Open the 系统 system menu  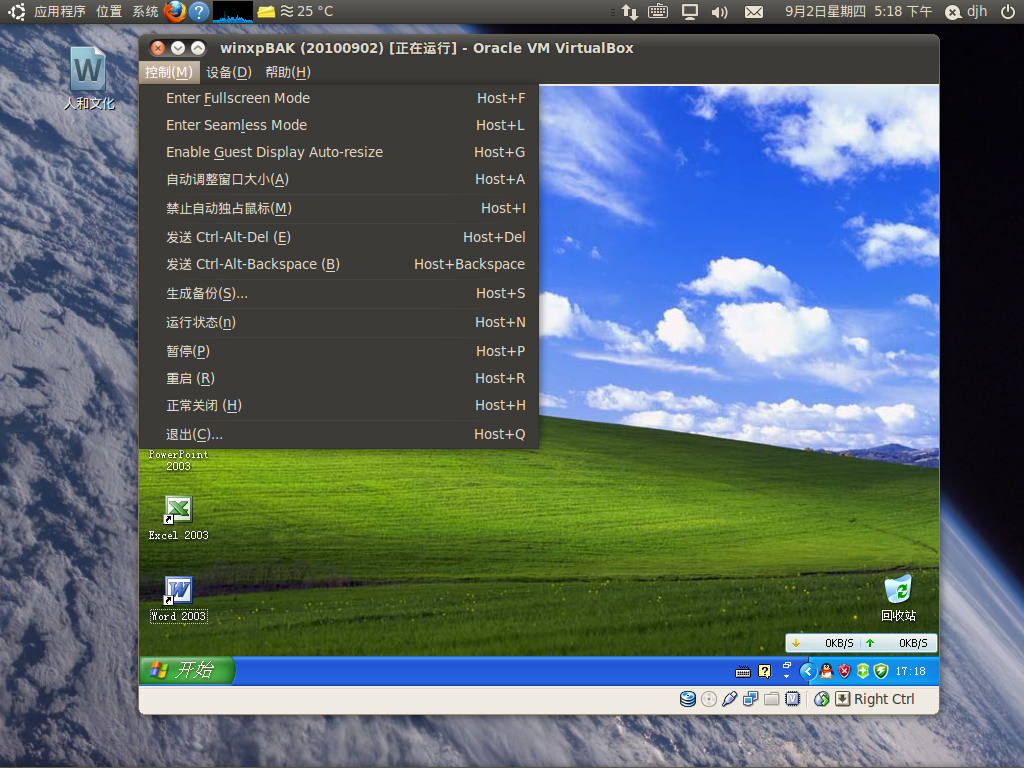[x=145, y=11]
